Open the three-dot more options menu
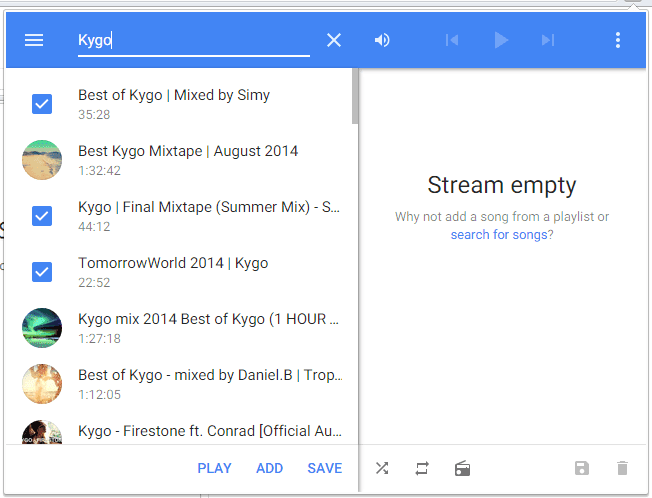The image size is (652, 498). (618, 40)
